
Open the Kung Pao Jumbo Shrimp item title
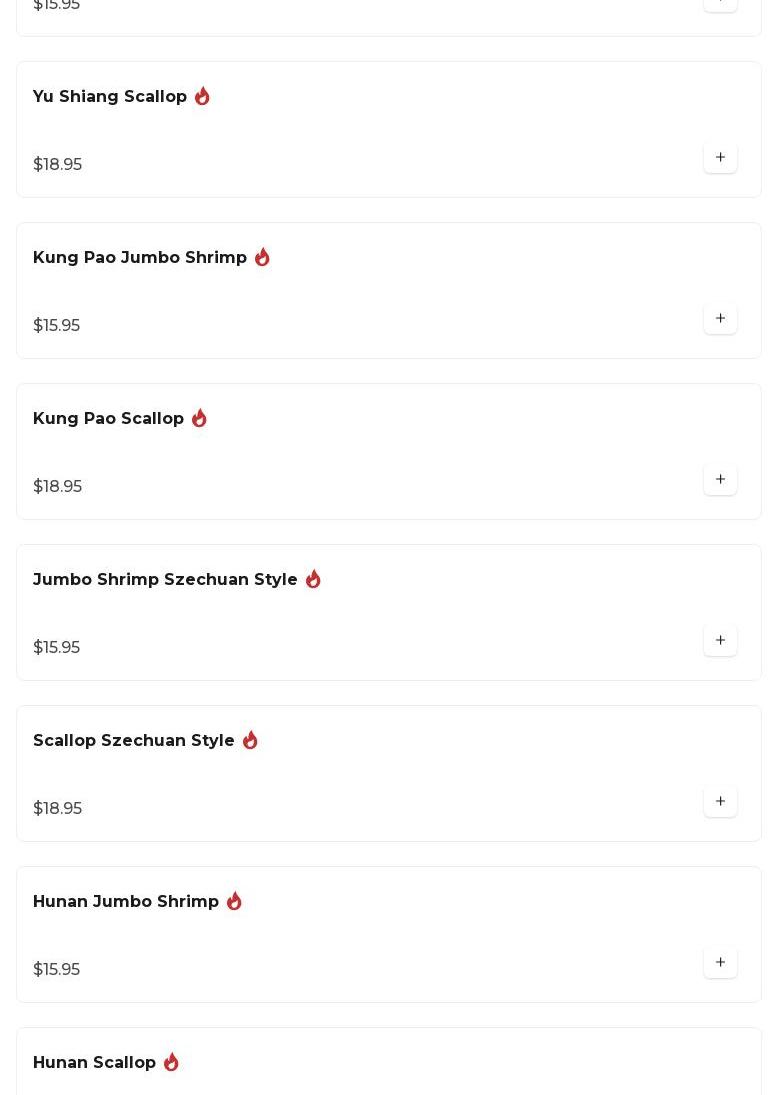point(140,258)
